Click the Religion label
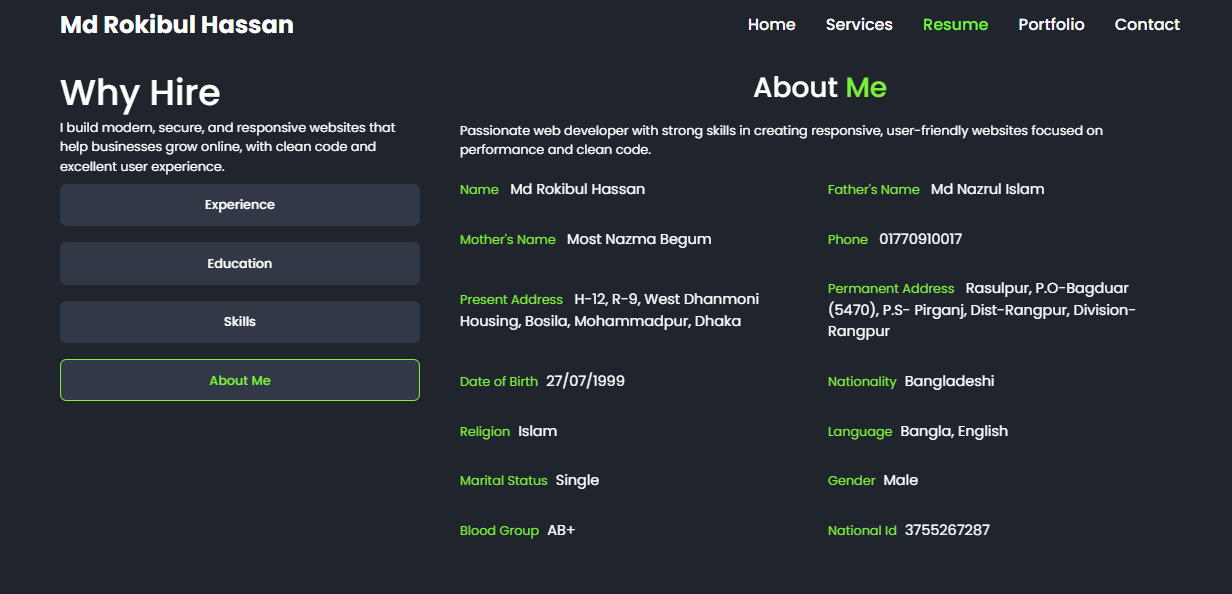This screenshot has width=1232, height=594. pos(485,431)
